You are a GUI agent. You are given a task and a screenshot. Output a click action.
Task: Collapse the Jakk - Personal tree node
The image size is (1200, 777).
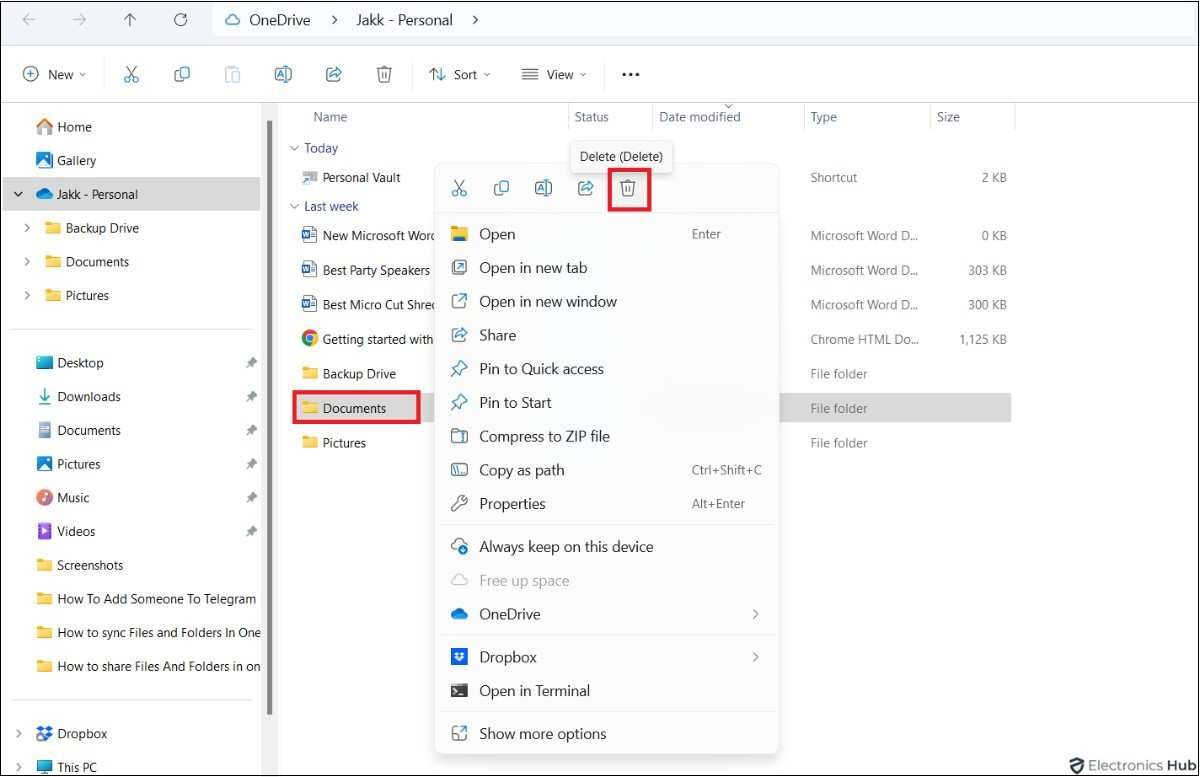coord(18,194)
